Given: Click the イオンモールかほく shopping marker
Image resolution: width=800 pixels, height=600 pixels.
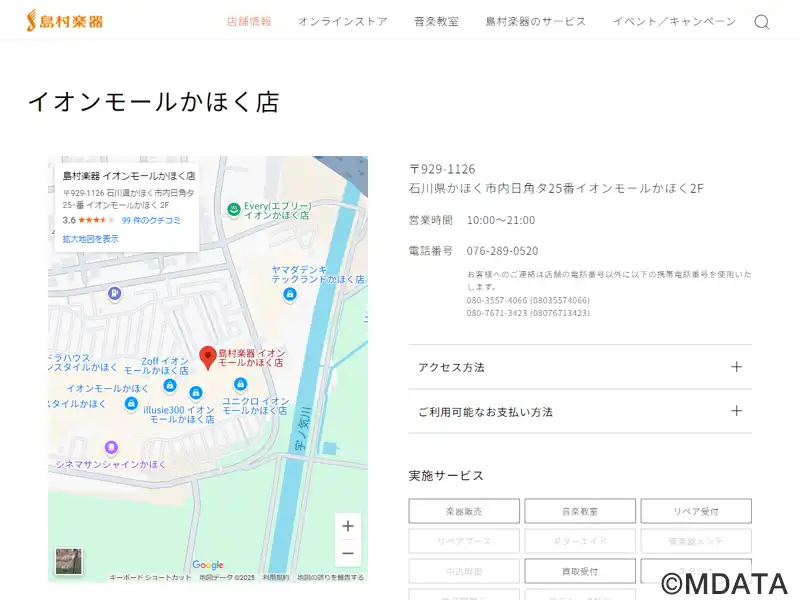Looking at the screenshot, I should 131,404.
